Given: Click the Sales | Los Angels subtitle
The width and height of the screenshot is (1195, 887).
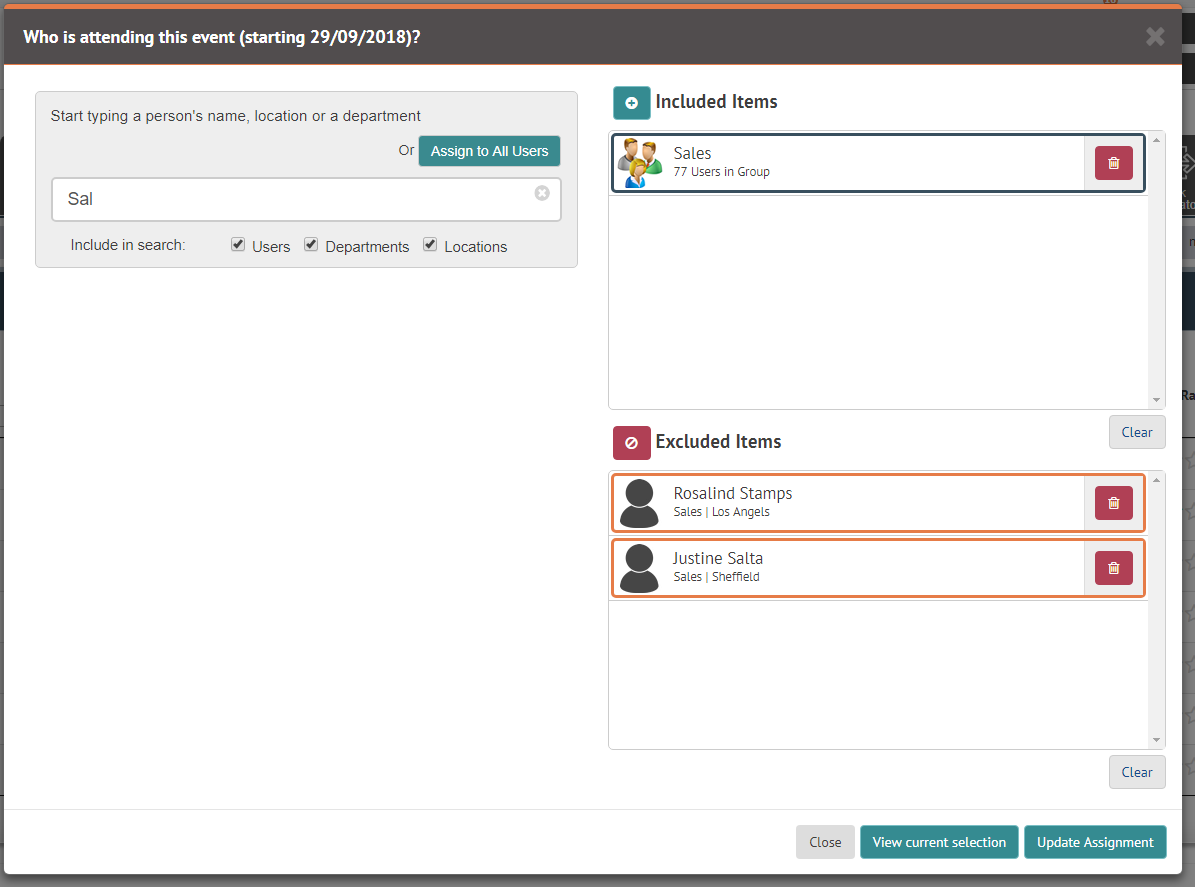Looking at the screenshot, I should click(x=721, y=512).
